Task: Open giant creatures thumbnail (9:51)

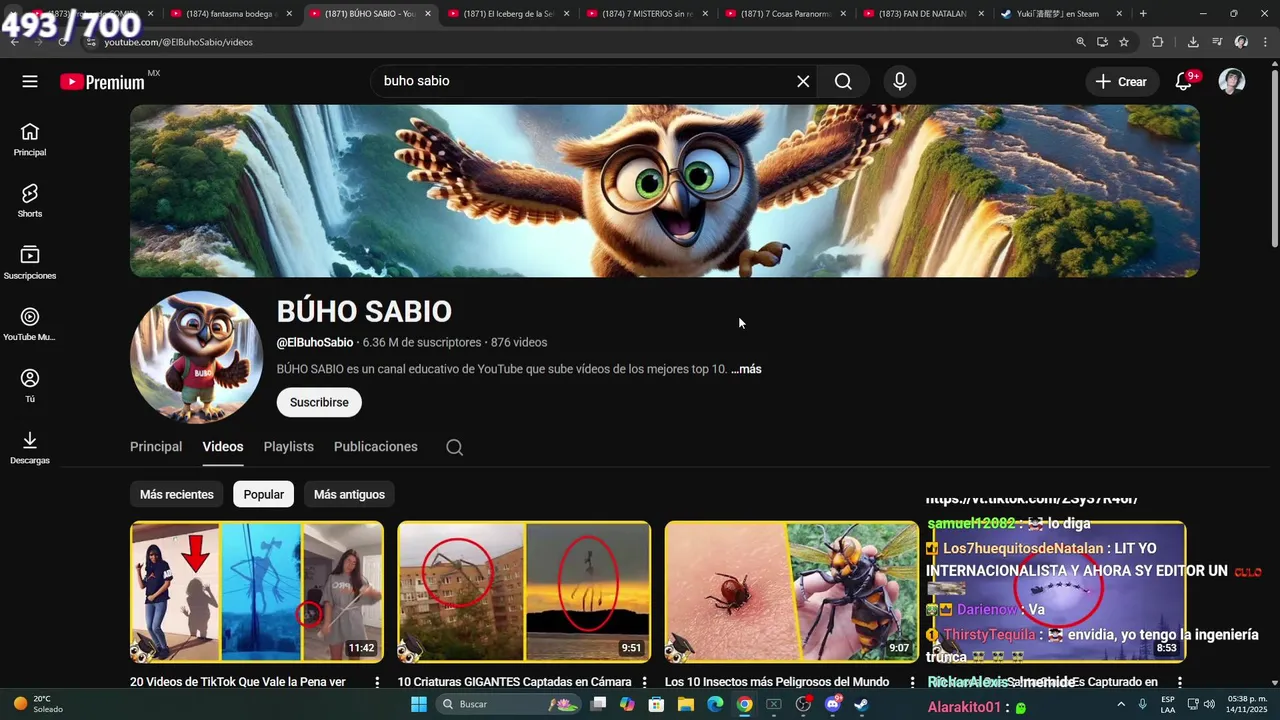Action: click(524, 592)
